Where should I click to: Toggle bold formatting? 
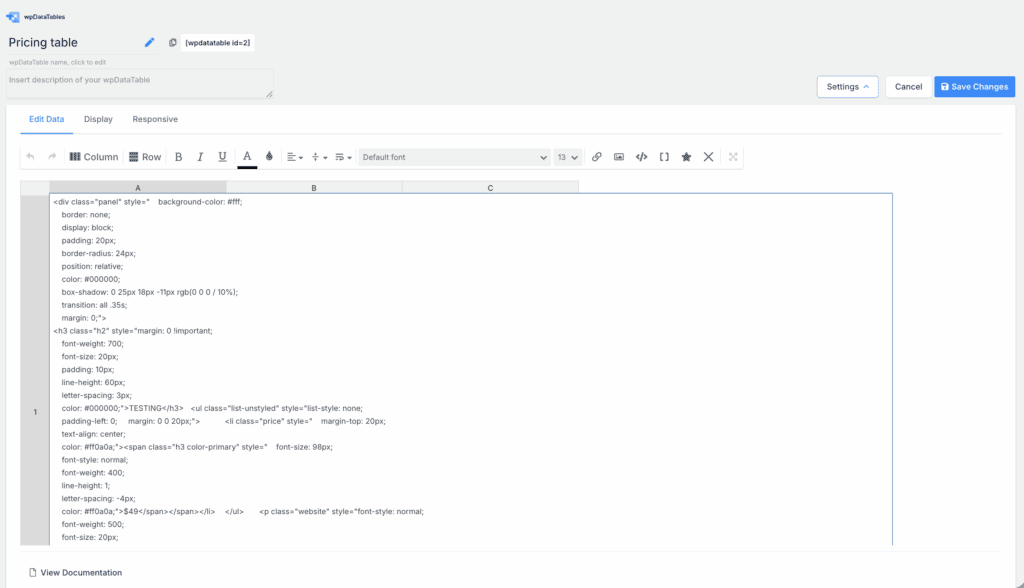178,157
